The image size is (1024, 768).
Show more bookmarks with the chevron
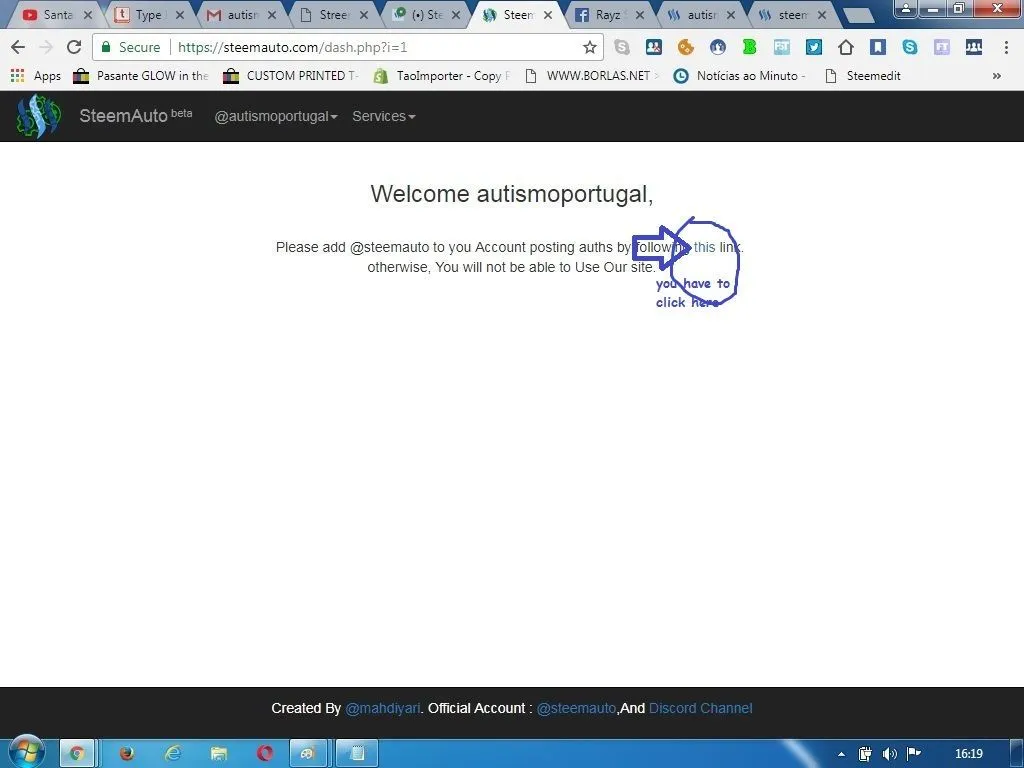(997, 76)
